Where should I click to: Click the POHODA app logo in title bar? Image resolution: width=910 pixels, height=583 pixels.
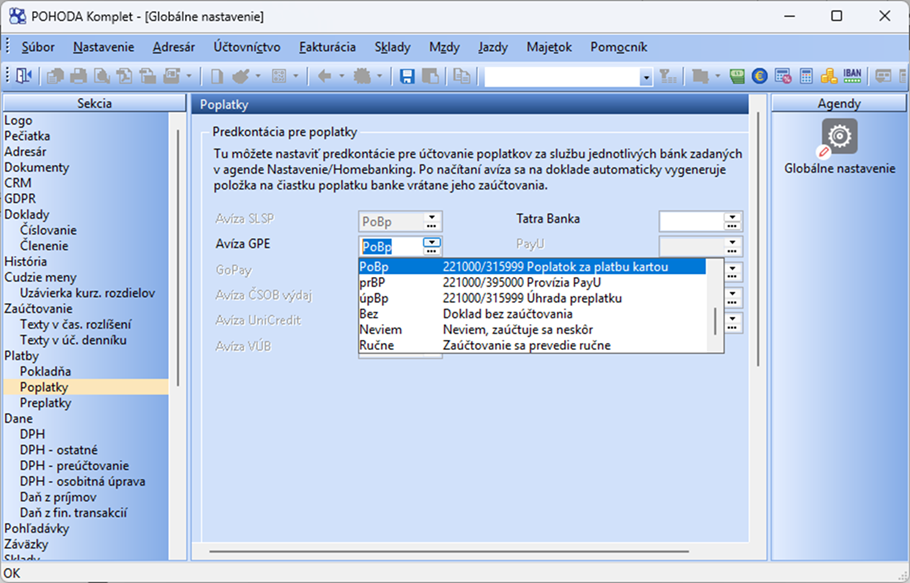tap(17, 16)
